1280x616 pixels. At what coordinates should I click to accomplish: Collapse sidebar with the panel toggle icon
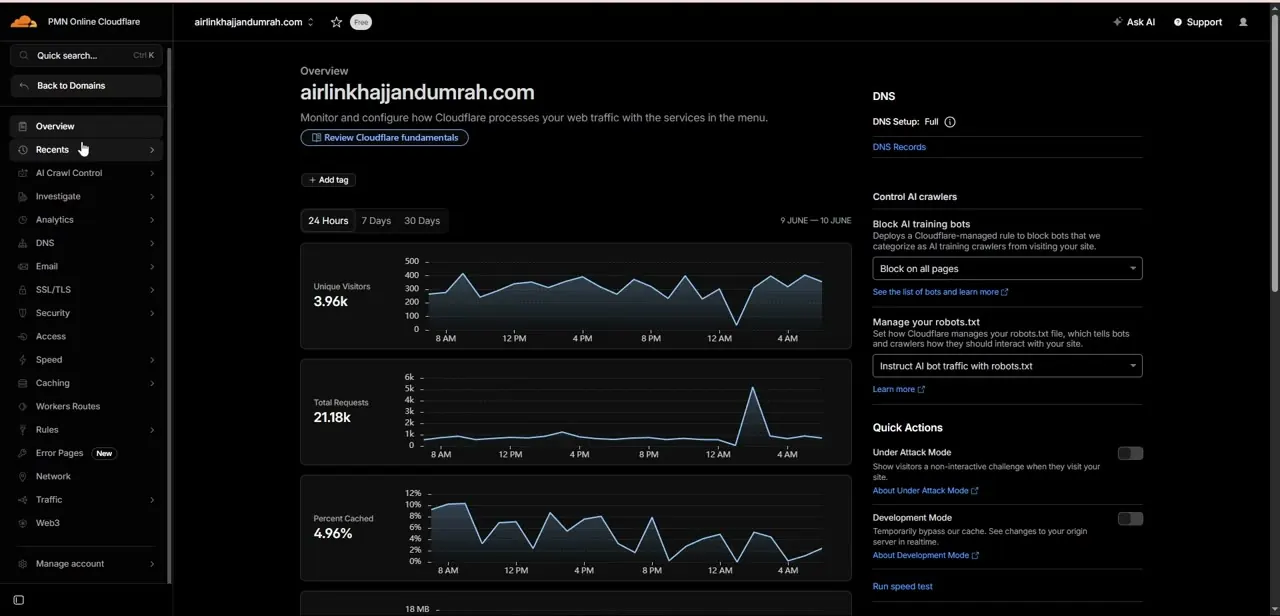[18, 600]
